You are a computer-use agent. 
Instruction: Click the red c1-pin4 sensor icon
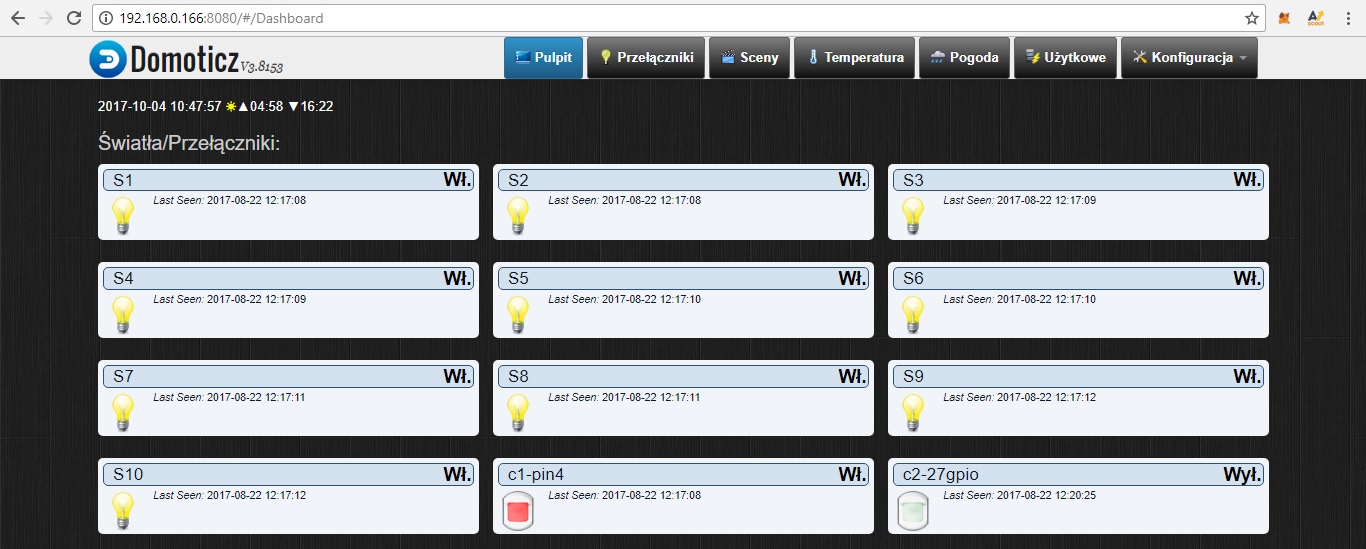coord(517,511)
